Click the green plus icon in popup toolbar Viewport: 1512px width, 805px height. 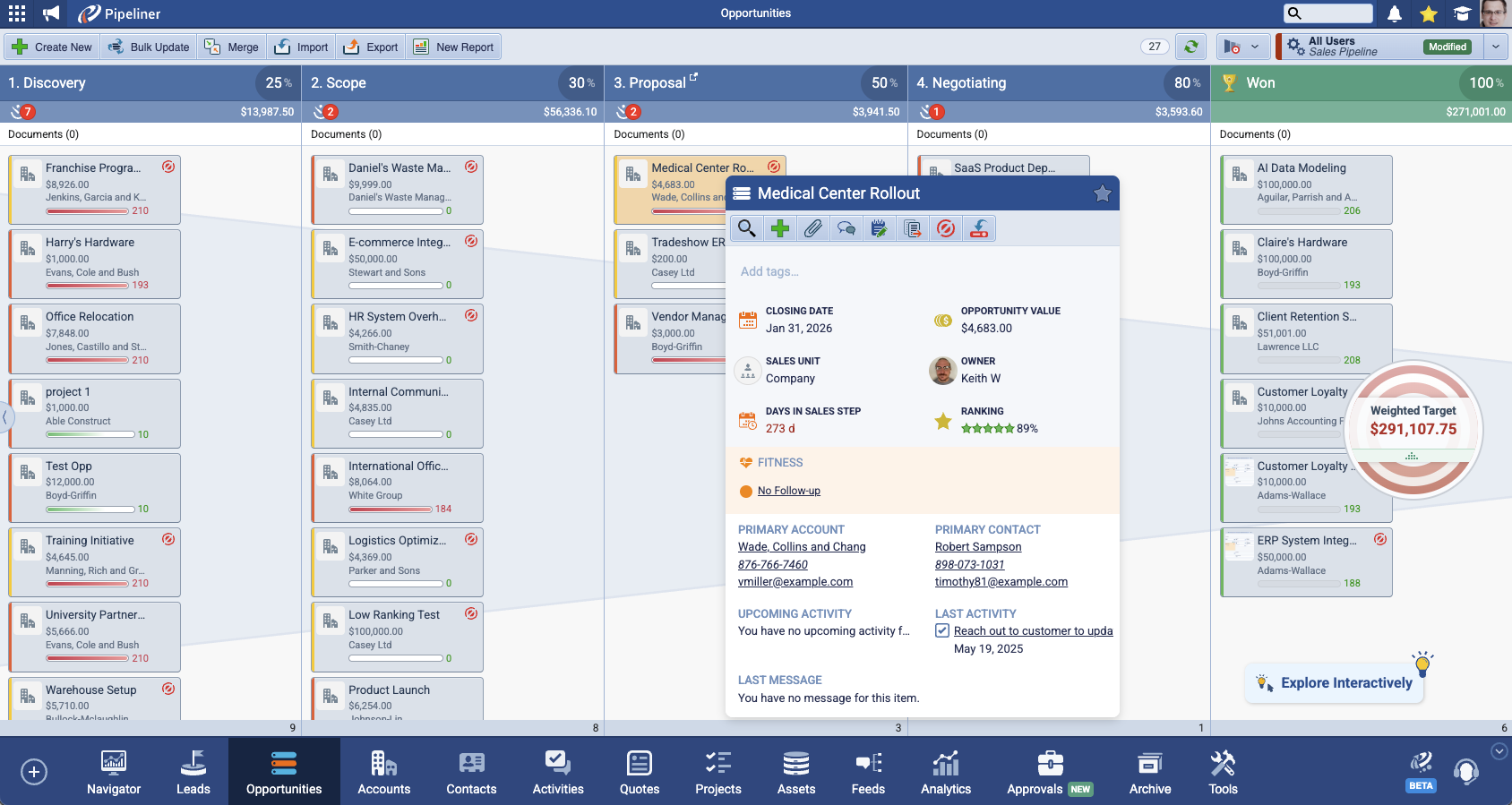(780, 228)
